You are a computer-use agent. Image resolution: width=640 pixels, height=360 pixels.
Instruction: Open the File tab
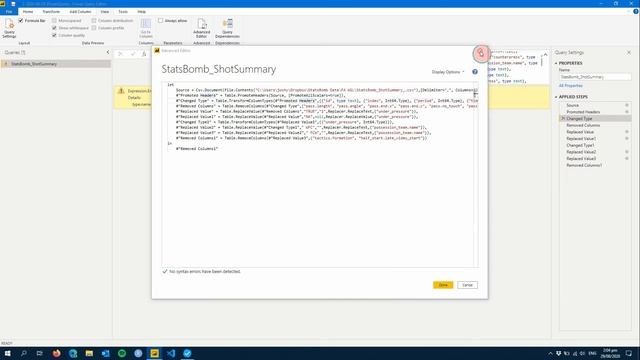coord(9,12)
